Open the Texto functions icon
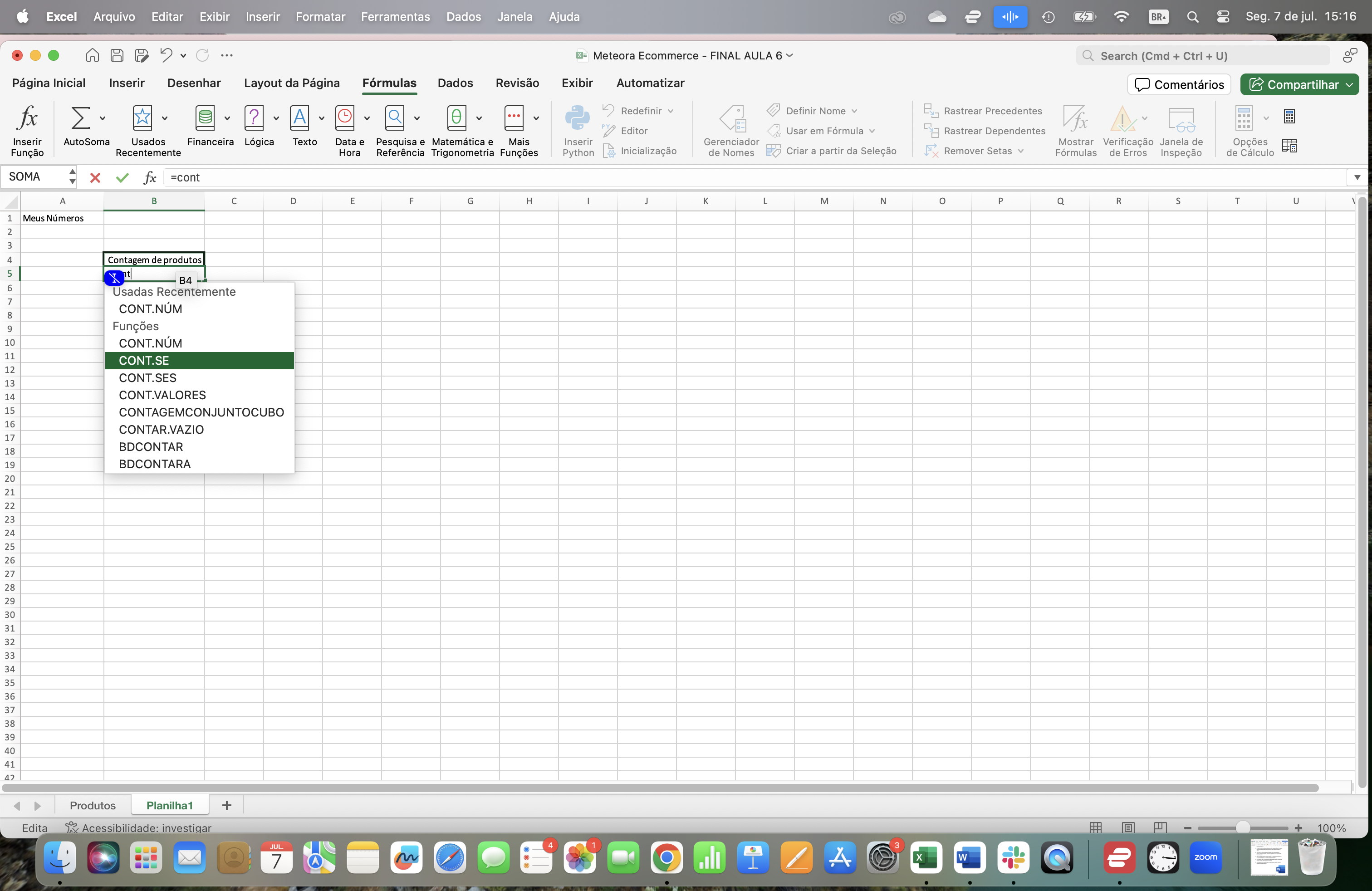This screenshot has height=891, width=1372. point(300,118)
